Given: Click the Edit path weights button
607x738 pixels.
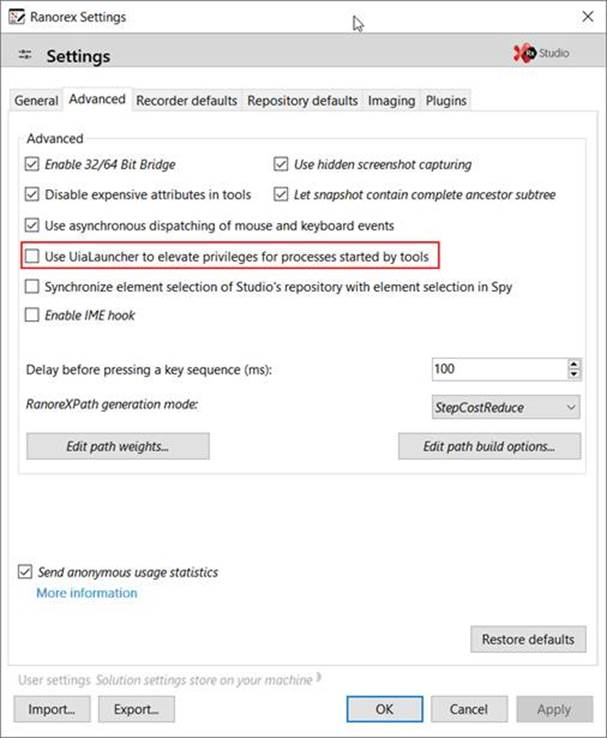Looking at the screenshot, I should (x=118, y=446).
